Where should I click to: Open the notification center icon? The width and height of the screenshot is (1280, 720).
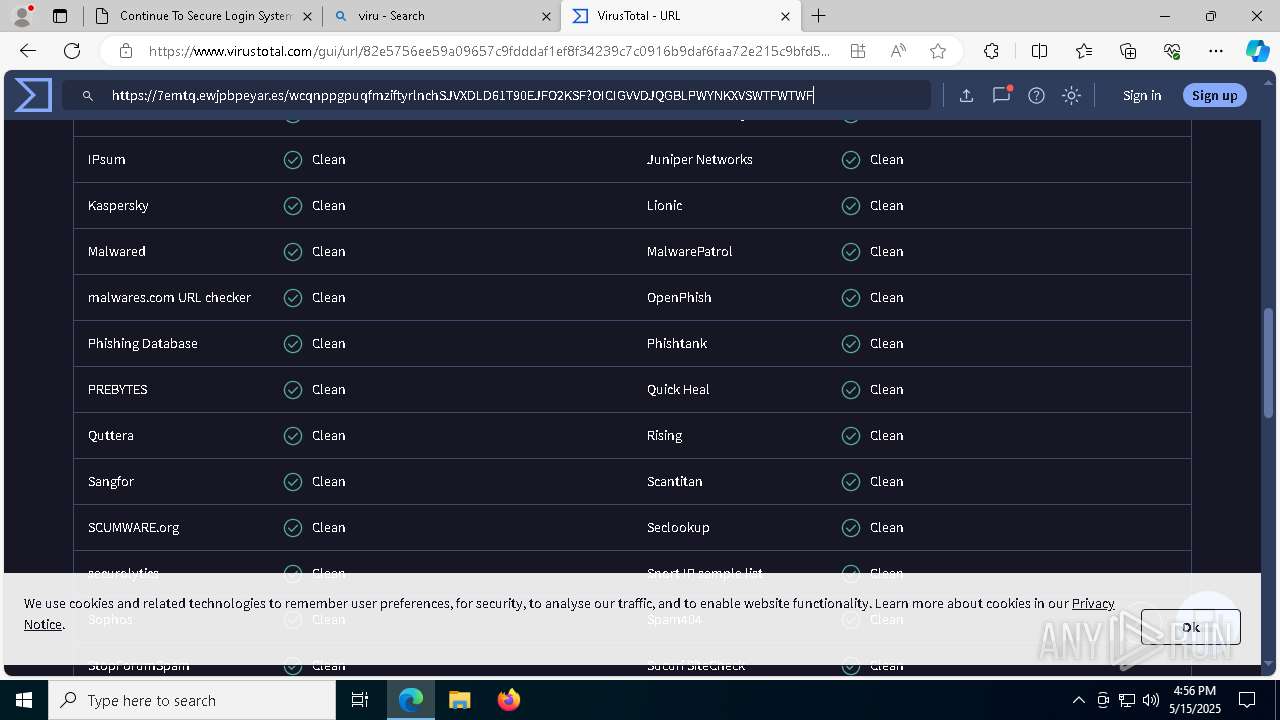(x=1247, y=700)
